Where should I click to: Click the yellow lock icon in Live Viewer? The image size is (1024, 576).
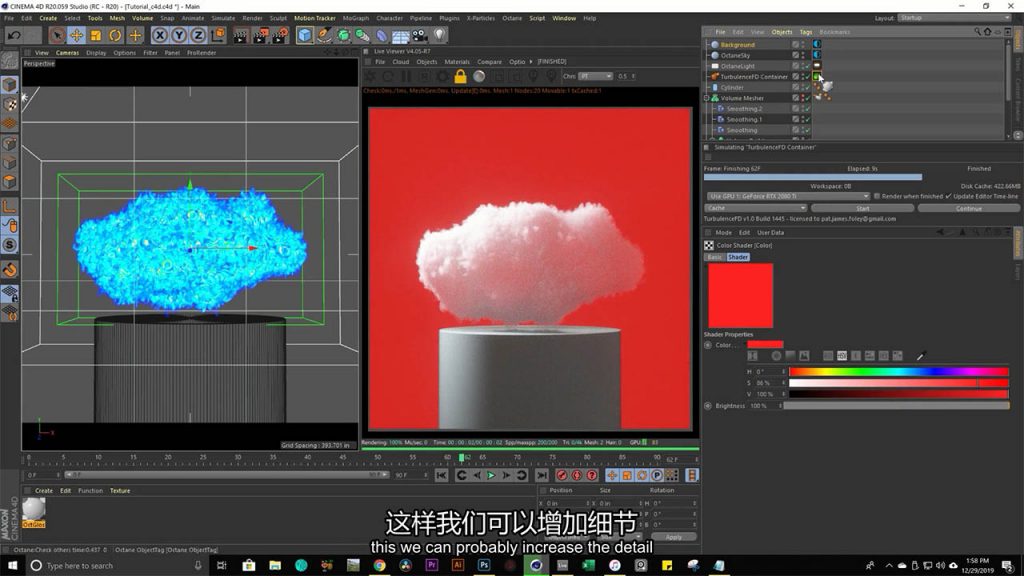[x=460, y=76]
